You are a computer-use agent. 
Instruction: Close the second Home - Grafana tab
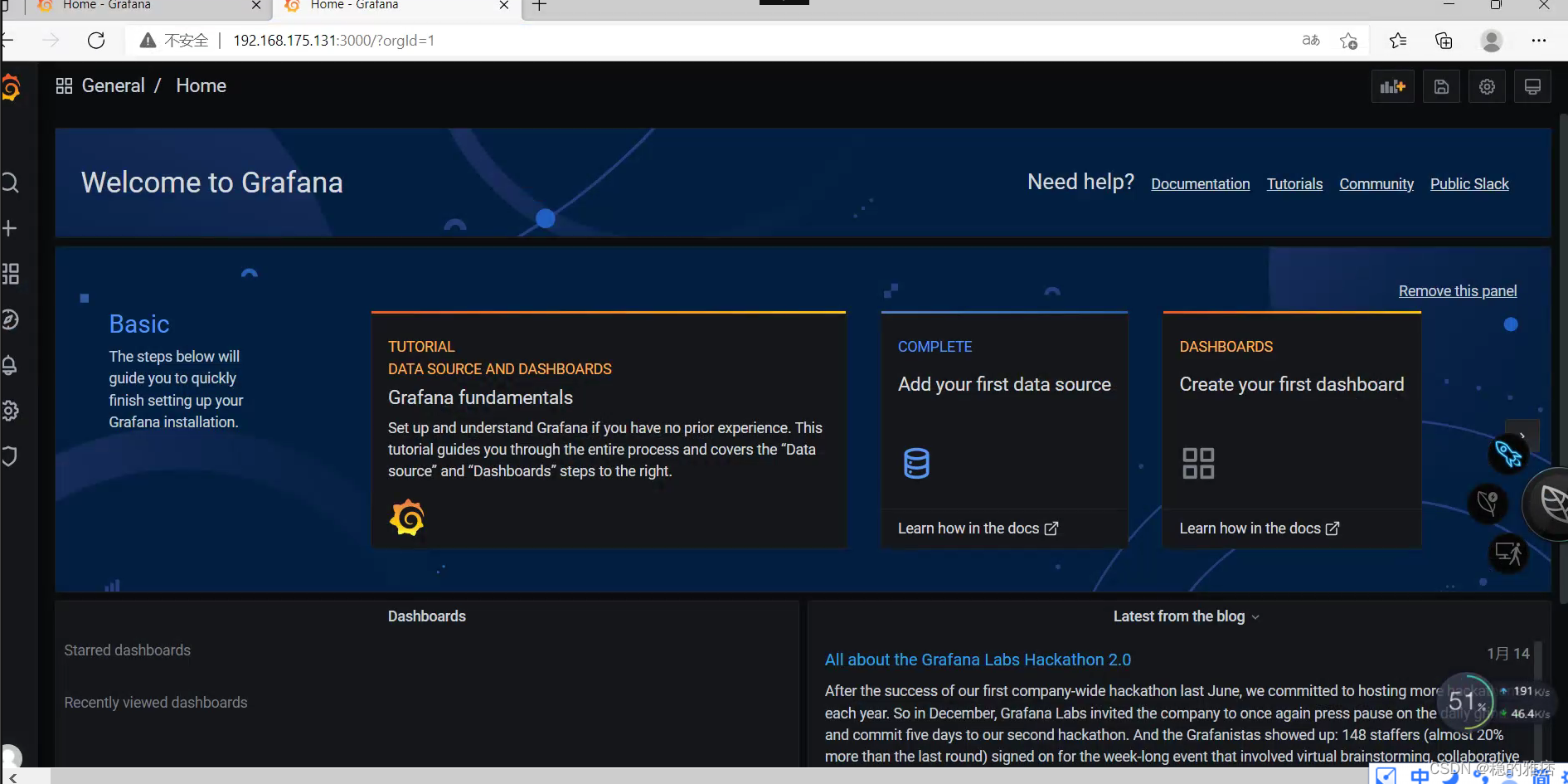[504, 6]
